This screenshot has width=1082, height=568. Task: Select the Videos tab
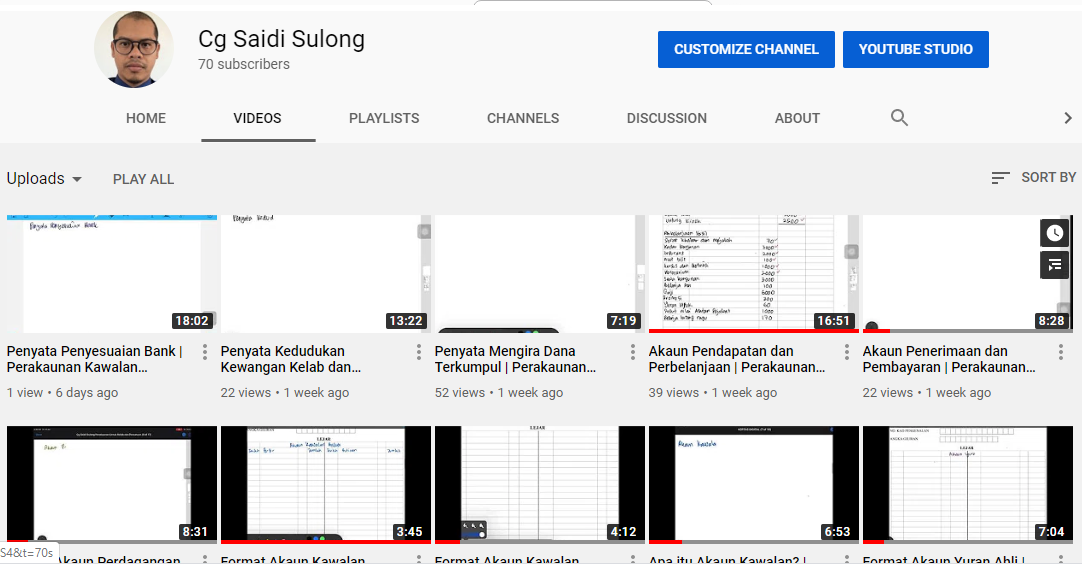(257, 118)
